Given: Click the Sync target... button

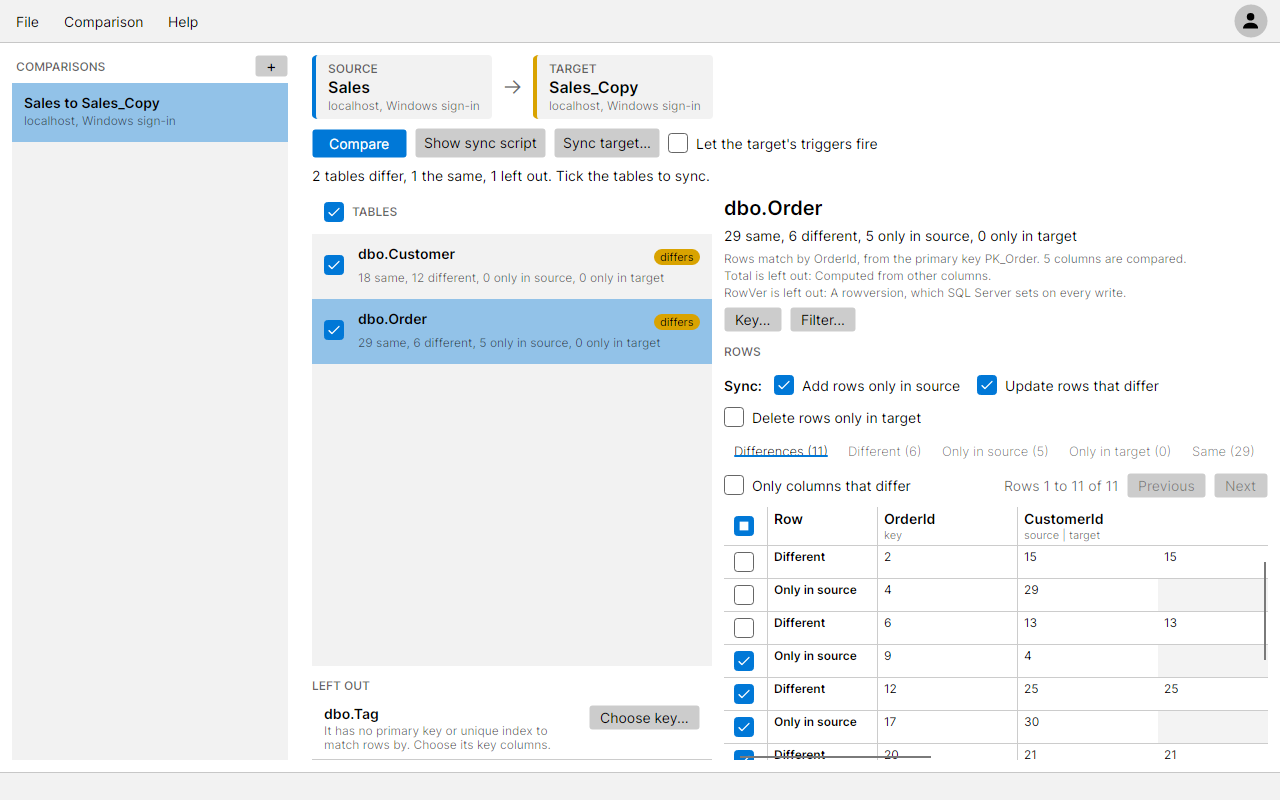Looking at the screenshot, I should tap(607, 143).
